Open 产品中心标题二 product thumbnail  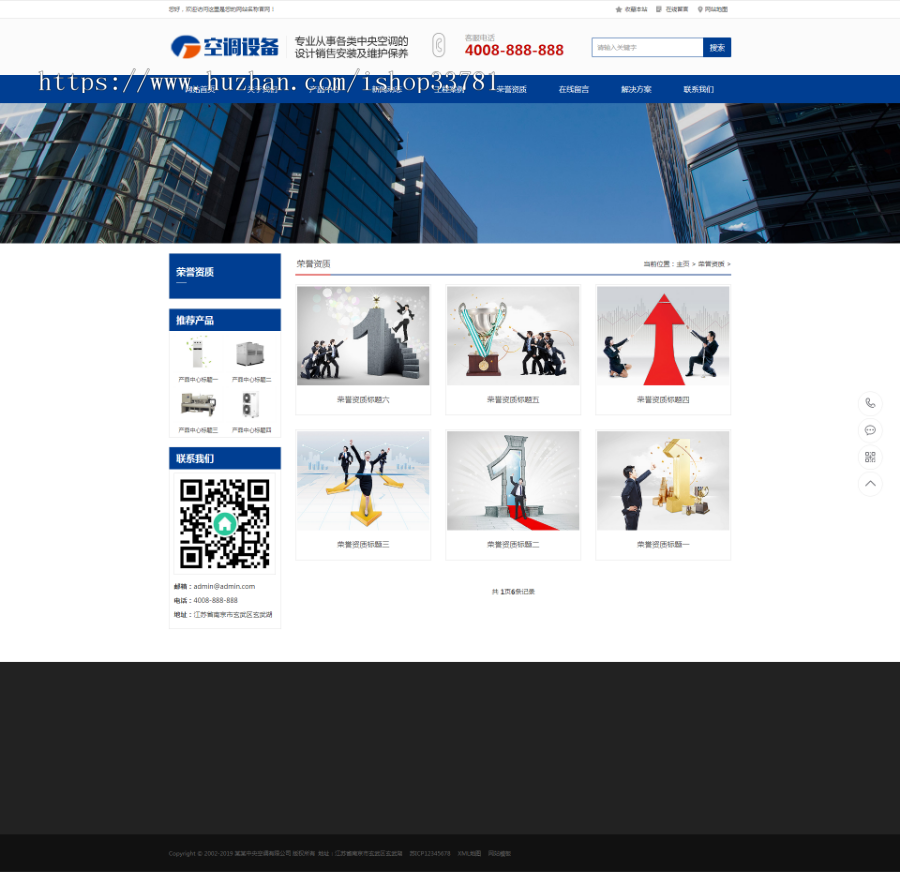point(251,353)
